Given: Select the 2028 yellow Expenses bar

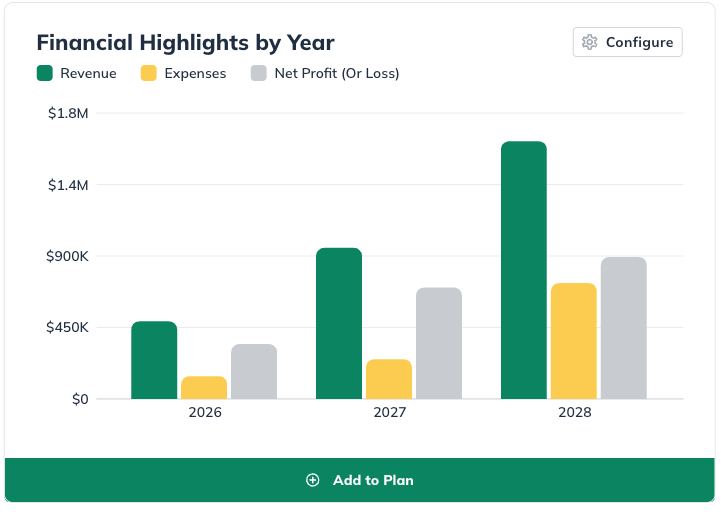Looking at the screenshot, I should tap(574, 341).
